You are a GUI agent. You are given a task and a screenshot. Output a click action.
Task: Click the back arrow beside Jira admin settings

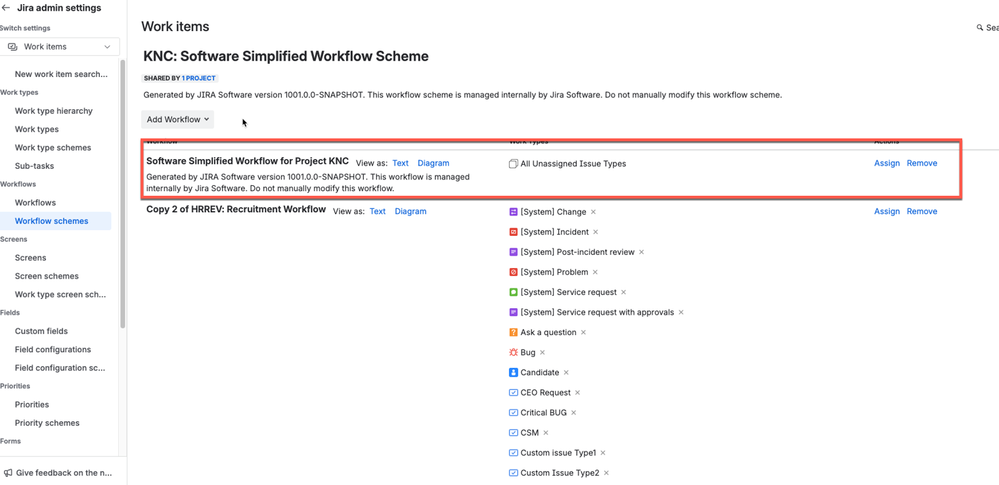click(6, 8)
